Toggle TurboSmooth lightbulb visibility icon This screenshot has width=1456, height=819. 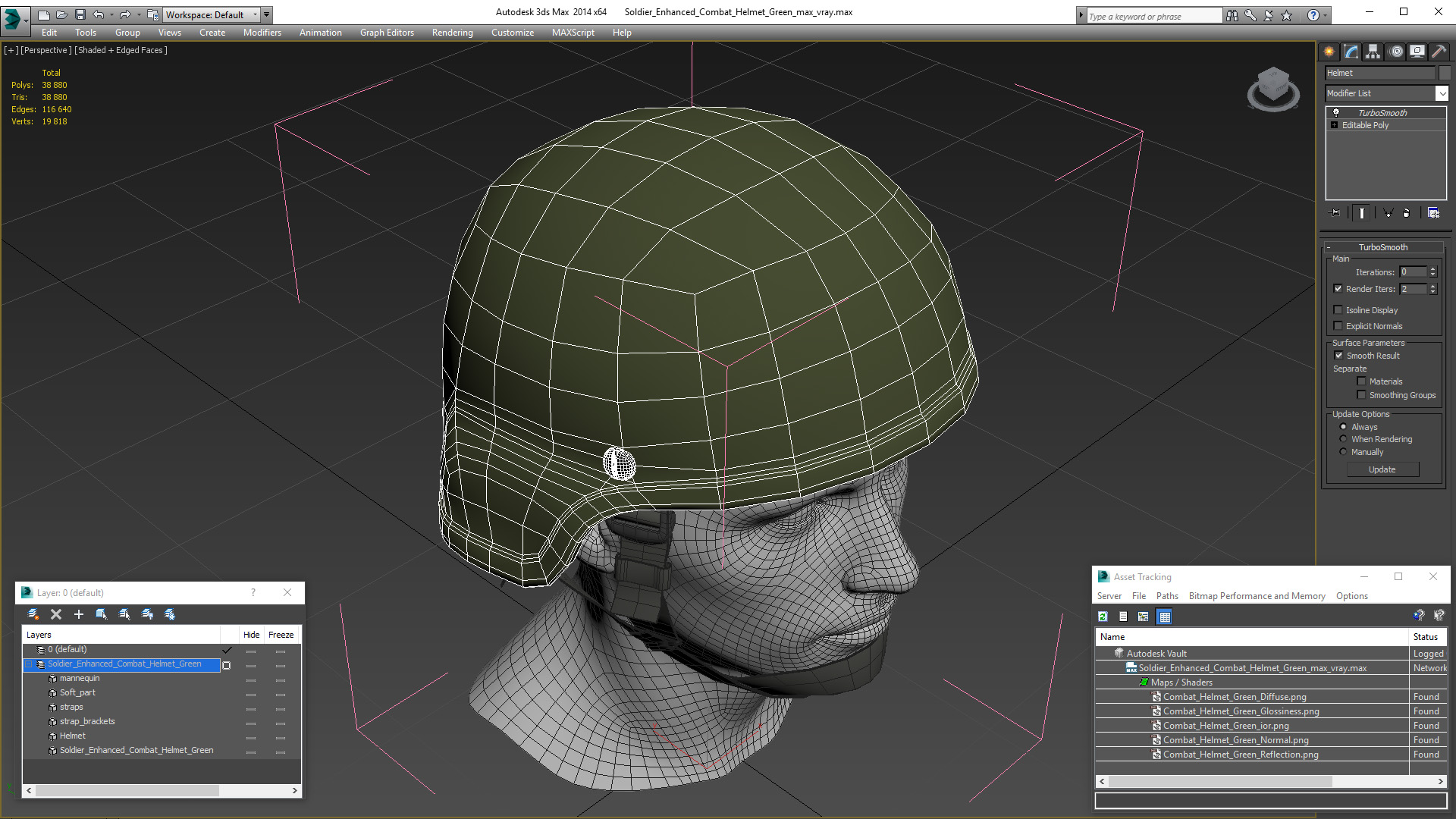(x=1336, y=112)
